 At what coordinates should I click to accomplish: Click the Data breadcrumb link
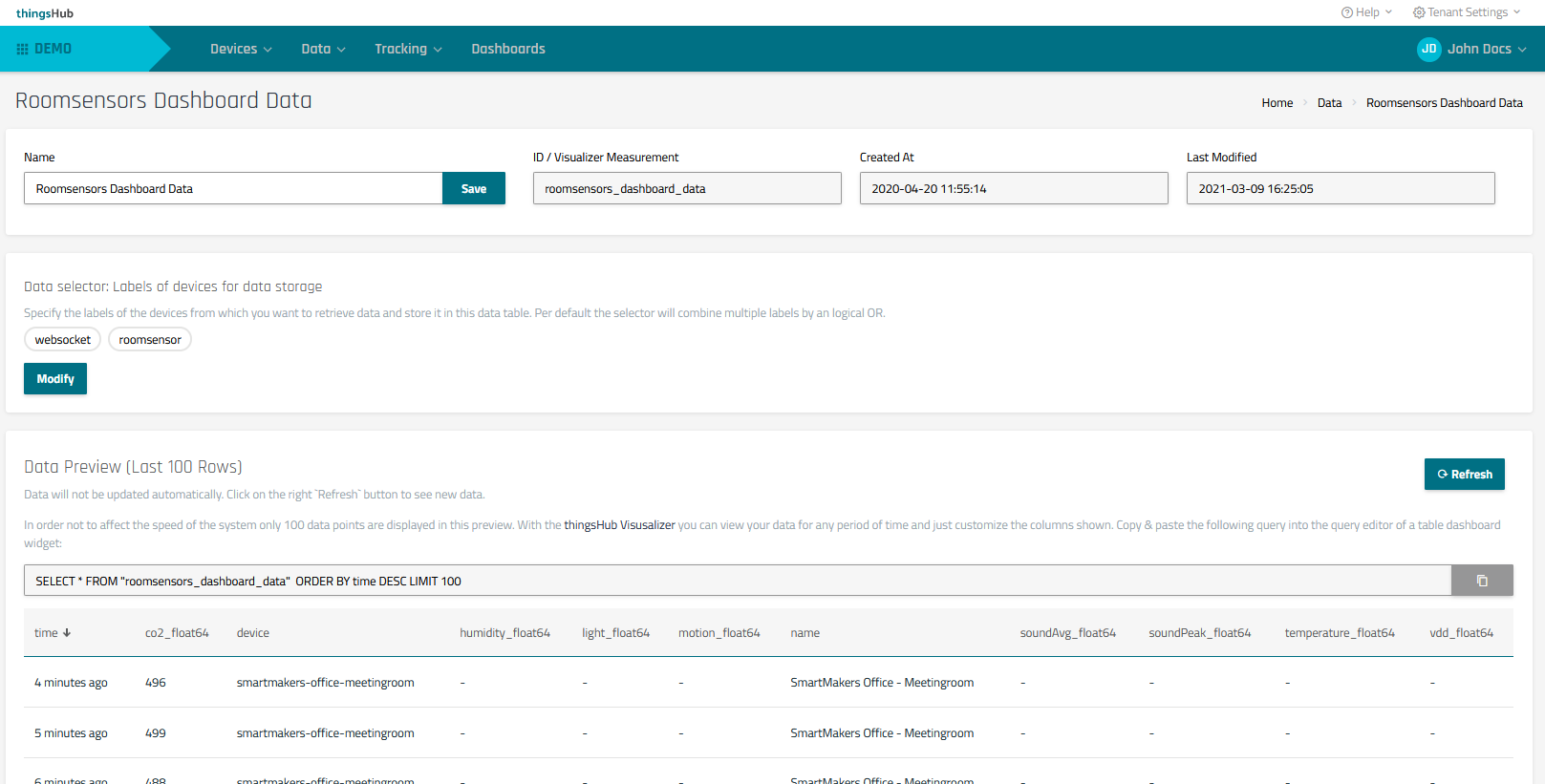tap(1329, 103)
